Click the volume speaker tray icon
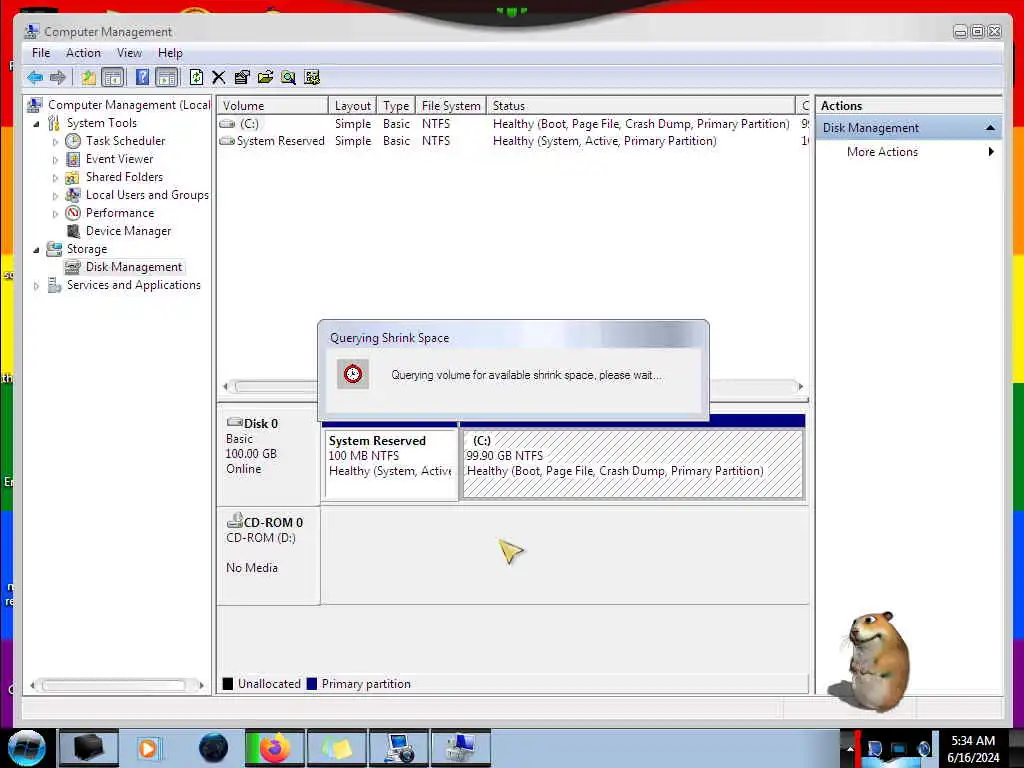This screenshot has width=1024, height=768. 923,748
